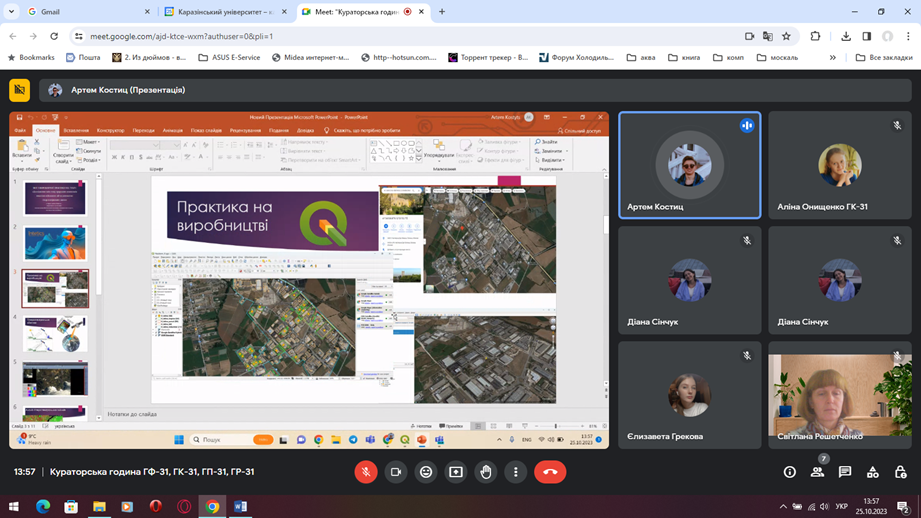
Task: Bookmark this page with star icon
Action: [786, 36]
